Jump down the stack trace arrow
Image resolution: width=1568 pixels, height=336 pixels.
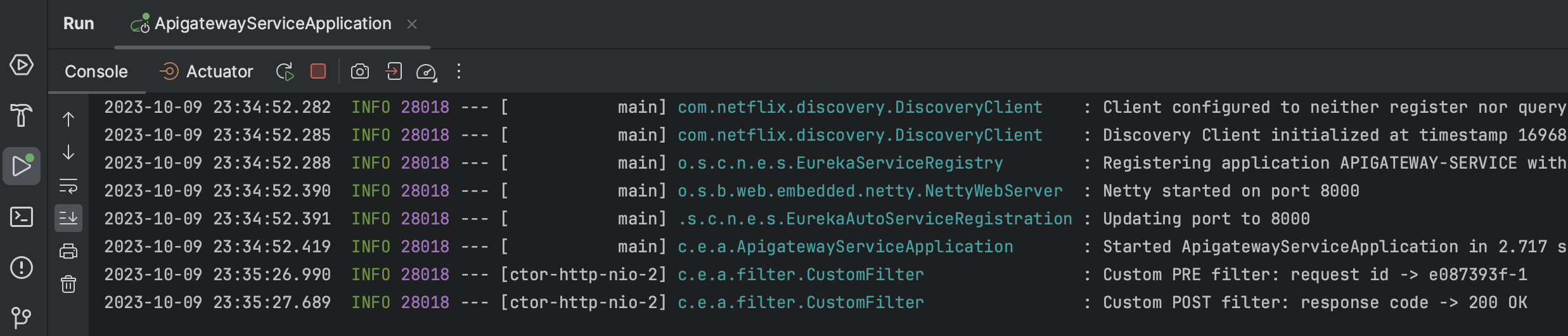[68, 152]
